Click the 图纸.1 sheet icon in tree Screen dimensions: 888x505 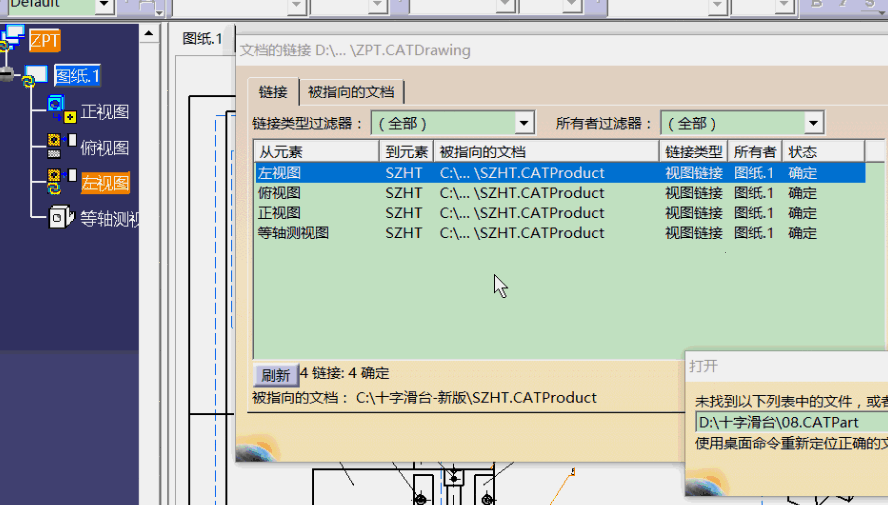coord(36,75)
